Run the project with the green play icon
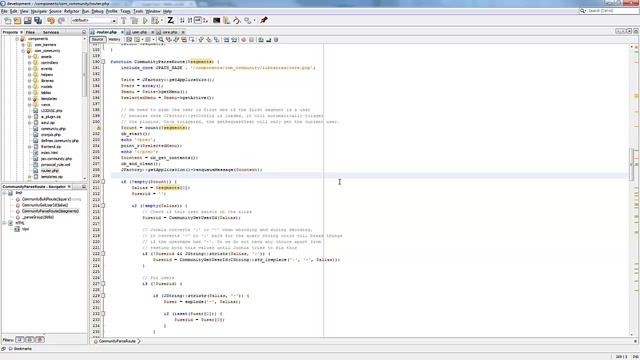This screenshot has height=360, width=640. pyautogui.click(x=145, y=20)
